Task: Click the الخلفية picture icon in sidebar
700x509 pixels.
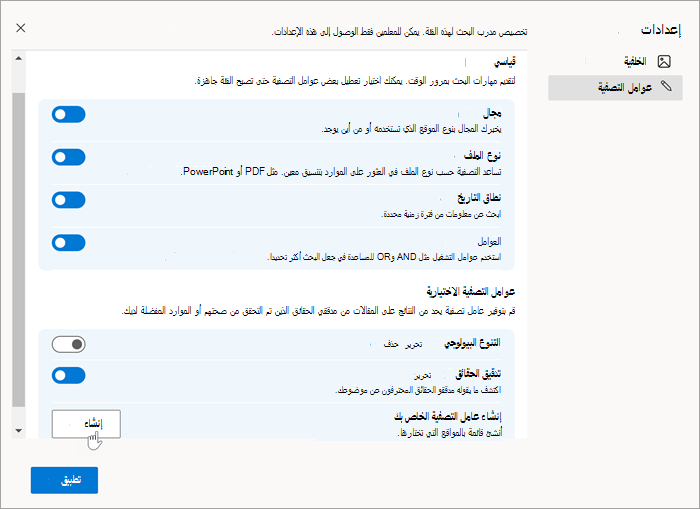Action: [x=664, y=61]
